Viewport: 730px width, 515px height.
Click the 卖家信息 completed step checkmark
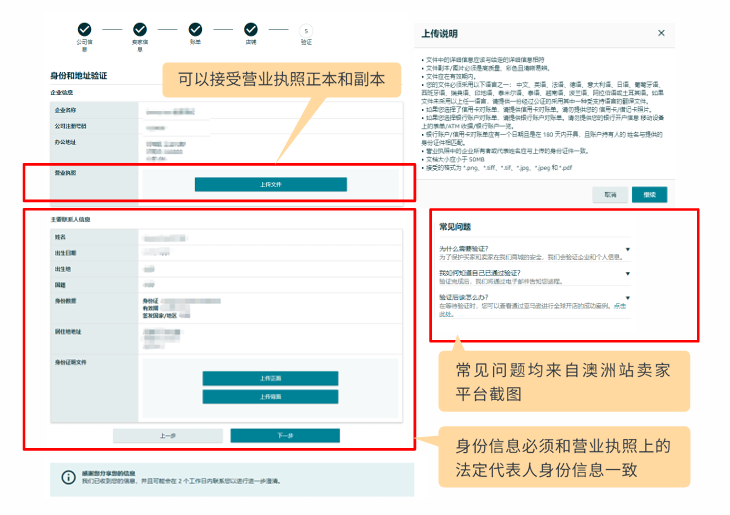140,30
